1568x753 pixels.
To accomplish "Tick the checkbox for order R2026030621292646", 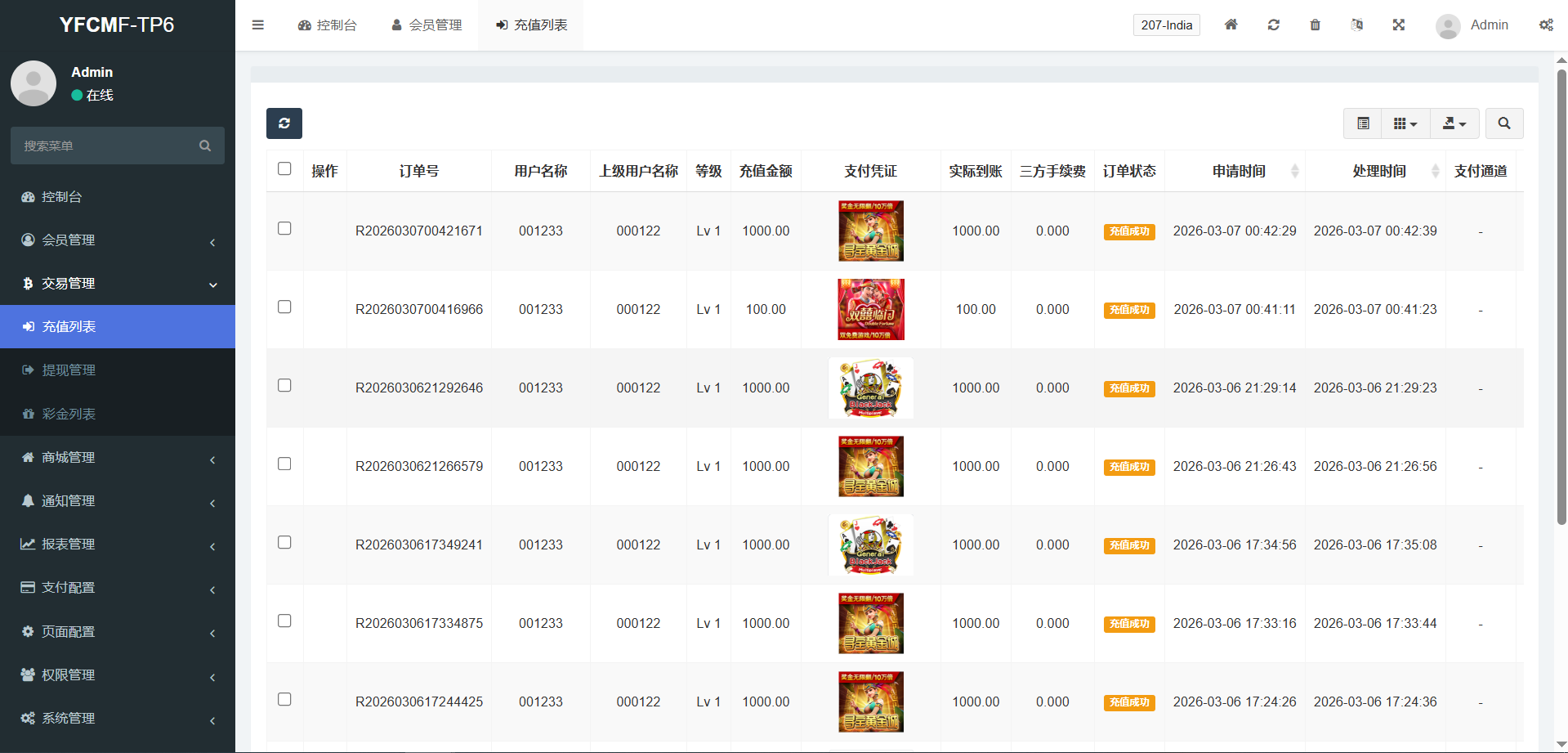I will 284,386.
